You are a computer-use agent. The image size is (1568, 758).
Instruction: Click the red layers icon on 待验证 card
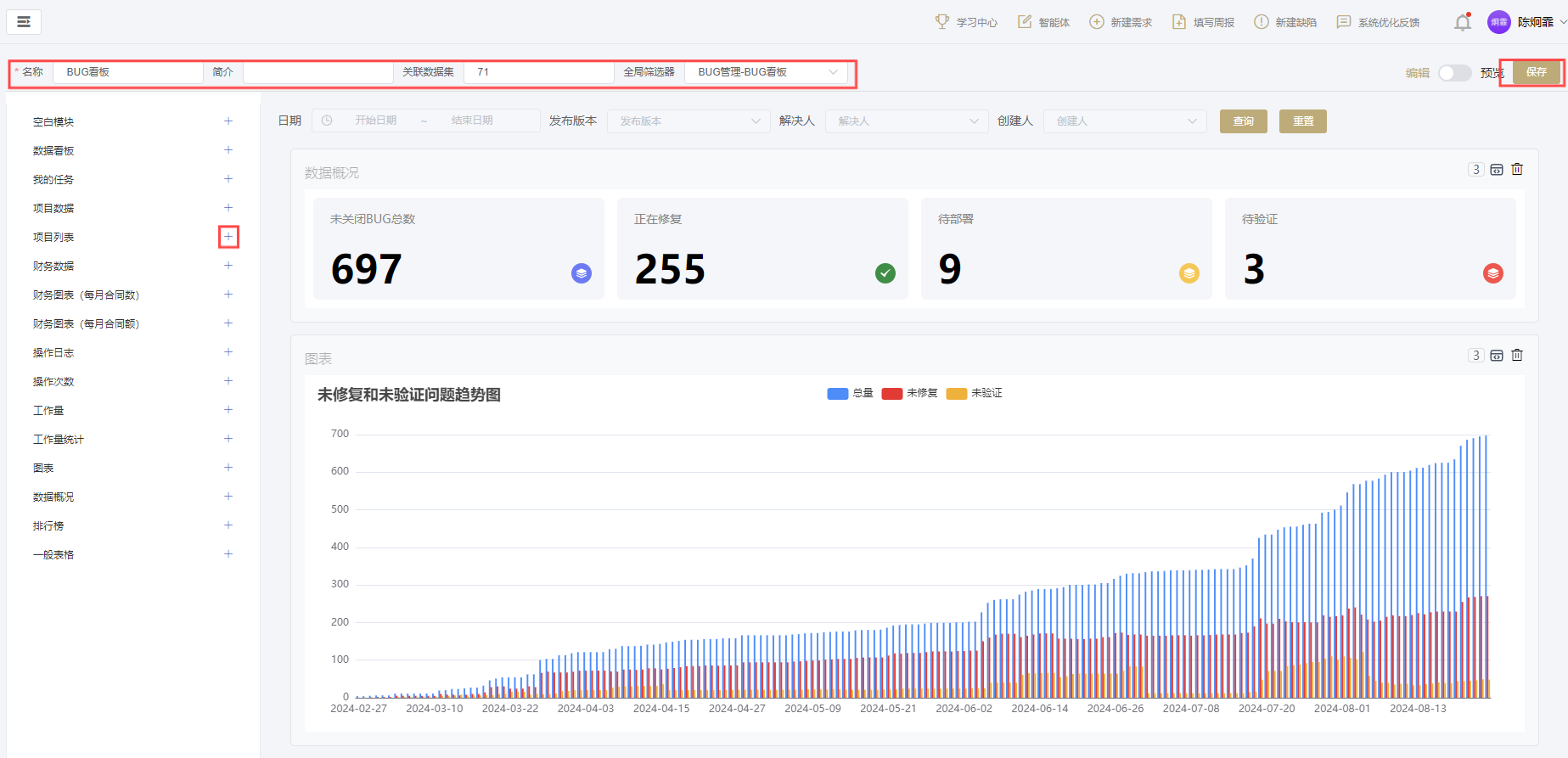click(1493, 273)
